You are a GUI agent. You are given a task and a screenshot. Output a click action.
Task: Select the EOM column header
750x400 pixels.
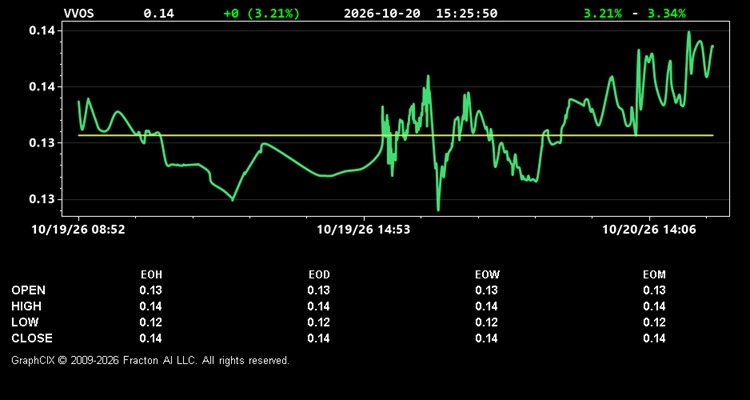click(654, 275)
